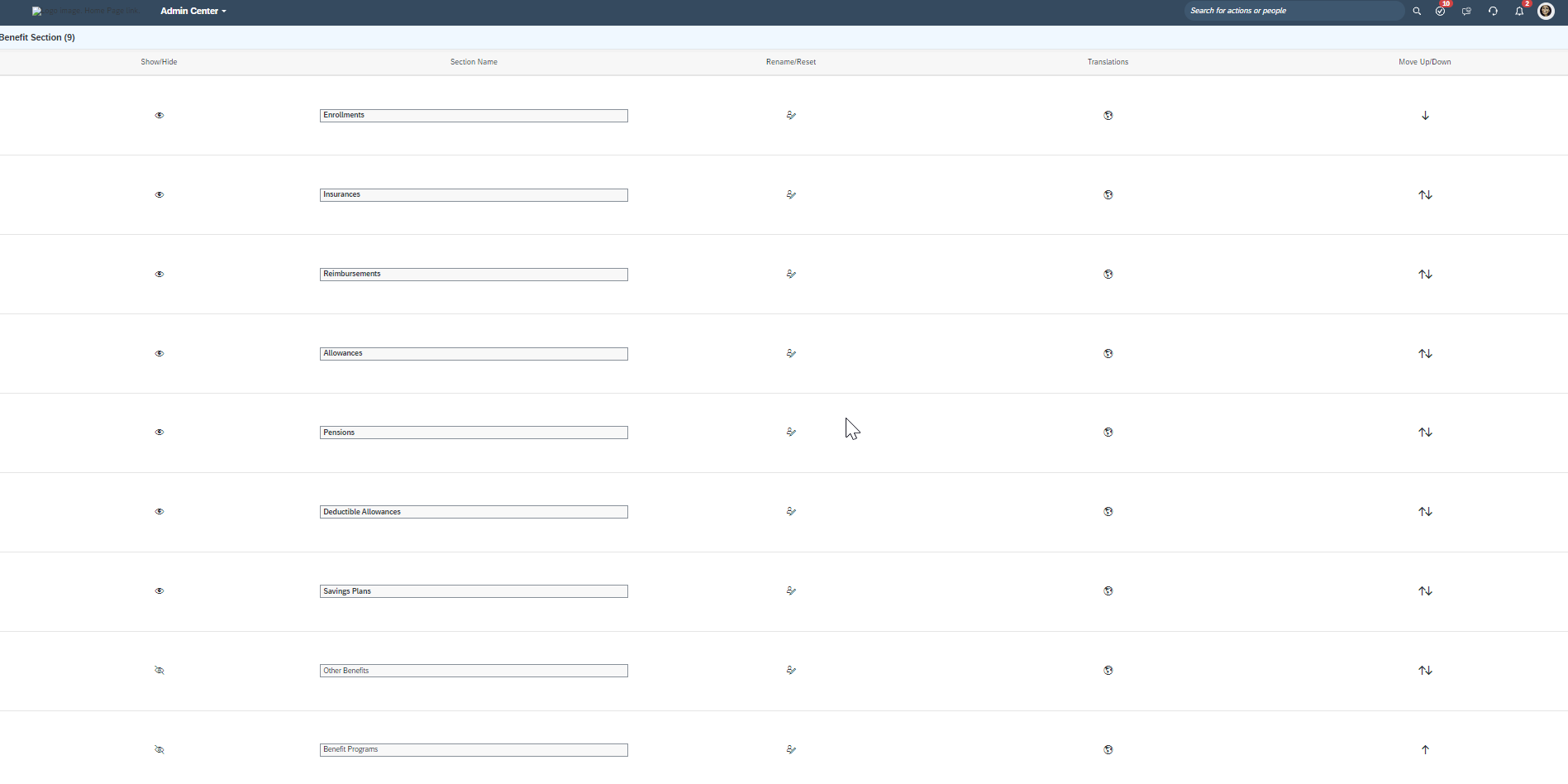Rename the Allowances section
Screen dimensions: 1568x784
[x=791, y=354]
